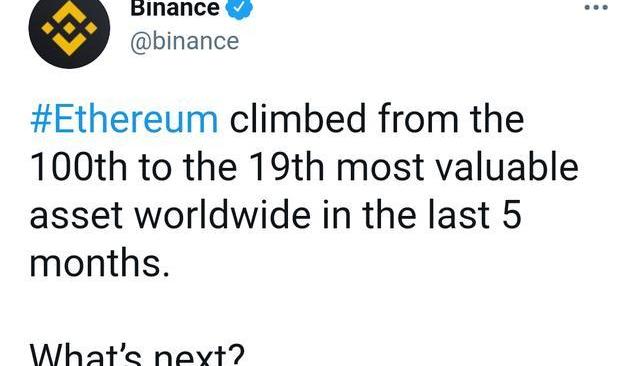This screenshot has width=640, height=366.
Task: Click the @binance handle
Action: (x=184, y=42)
